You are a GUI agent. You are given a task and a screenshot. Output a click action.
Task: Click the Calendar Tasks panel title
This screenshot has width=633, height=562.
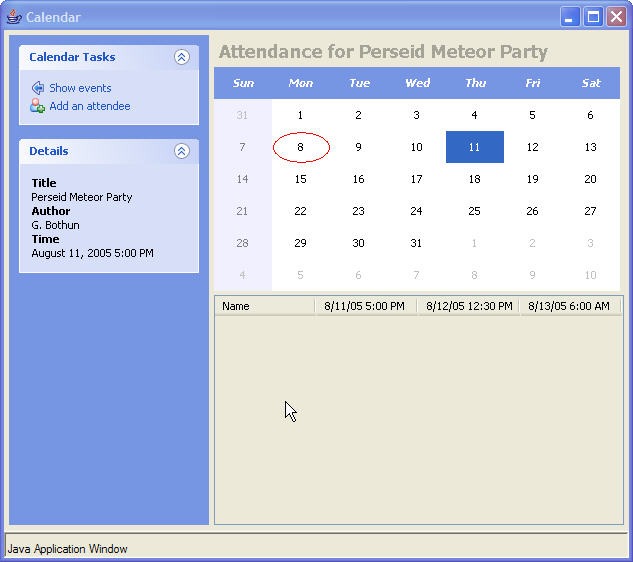point(72,57)
